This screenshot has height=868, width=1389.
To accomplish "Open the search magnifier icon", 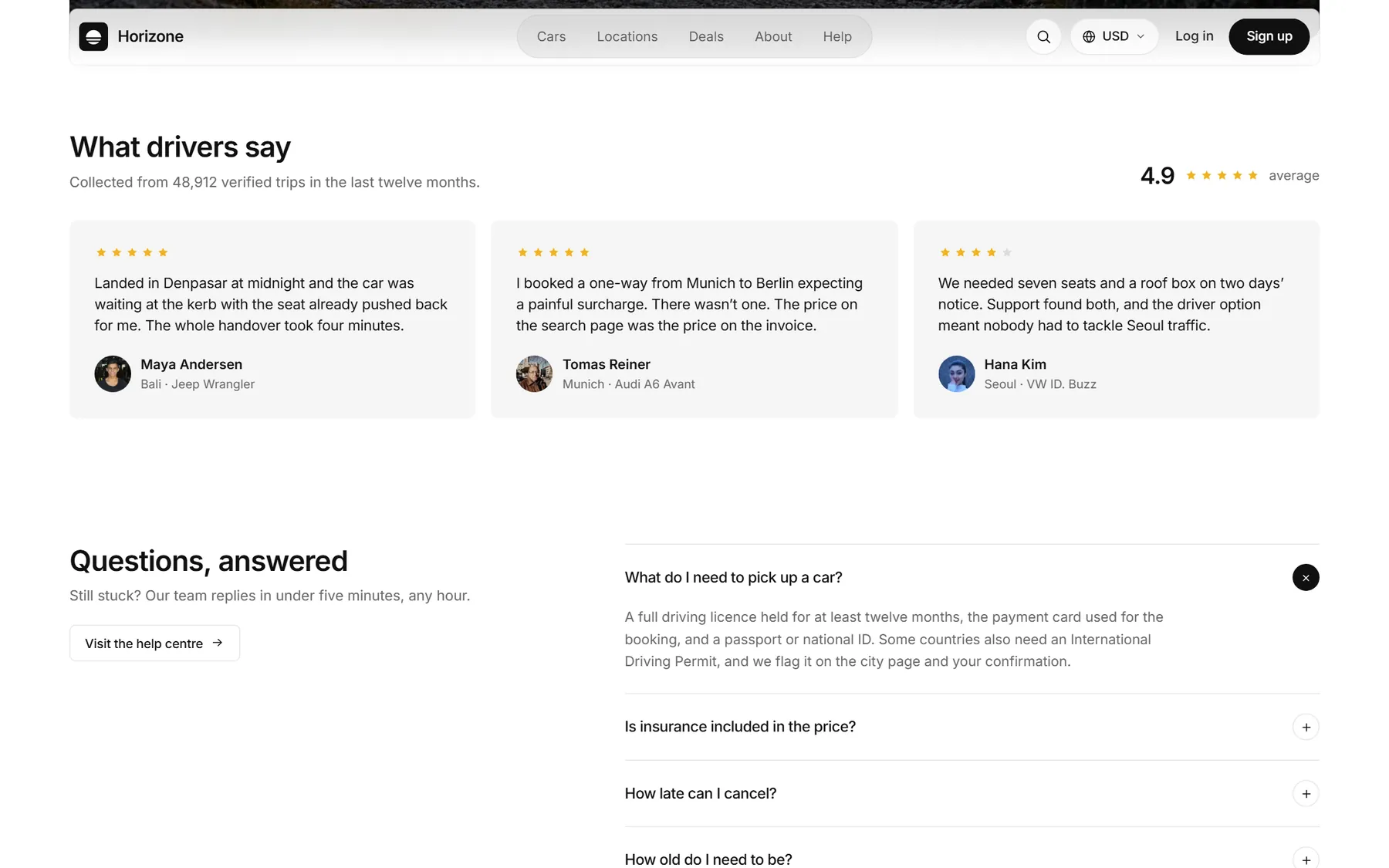I will [x=1043, y=36].
